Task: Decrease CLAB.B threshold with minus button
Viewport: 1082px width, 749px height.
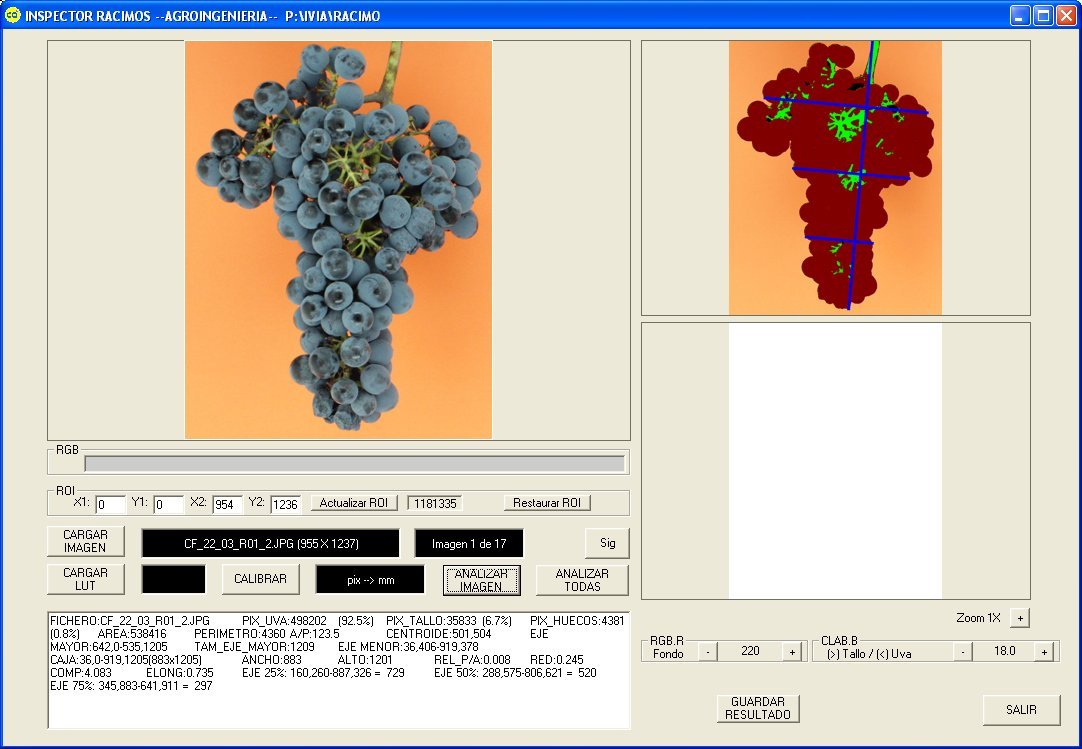Action: [962, 651]
